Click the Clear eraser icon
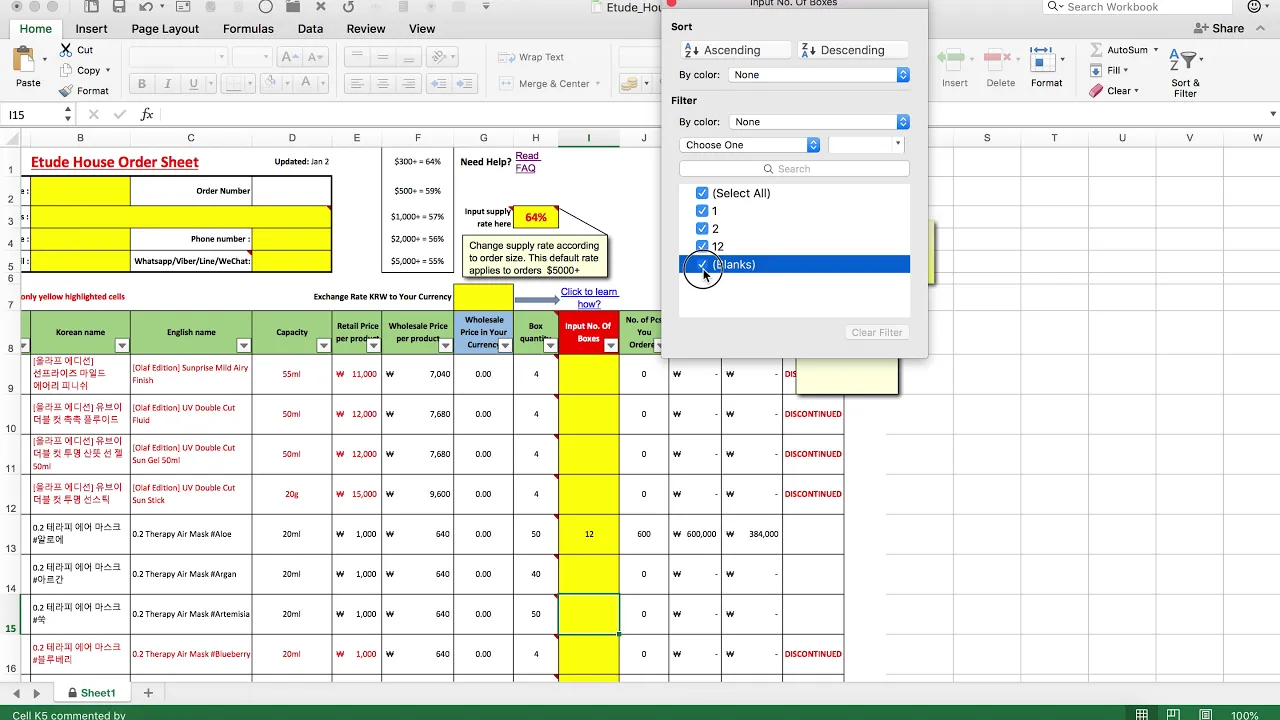The height and width of the screenshot is (720, 1280). (x=1096, y=91)
